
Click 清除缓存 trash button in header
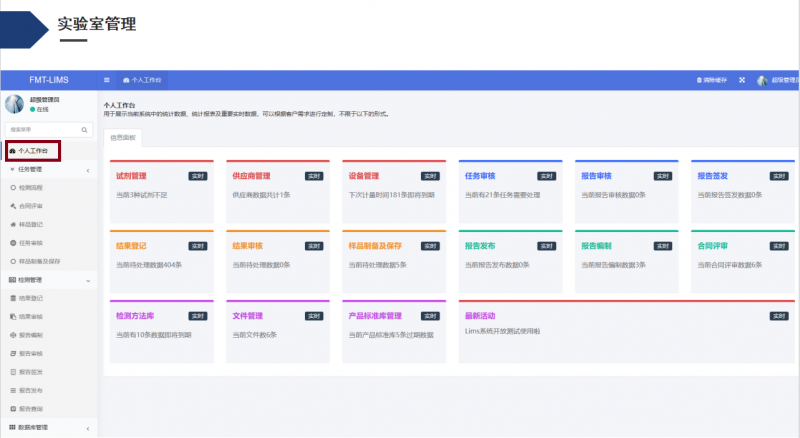[x=712, y=80]
